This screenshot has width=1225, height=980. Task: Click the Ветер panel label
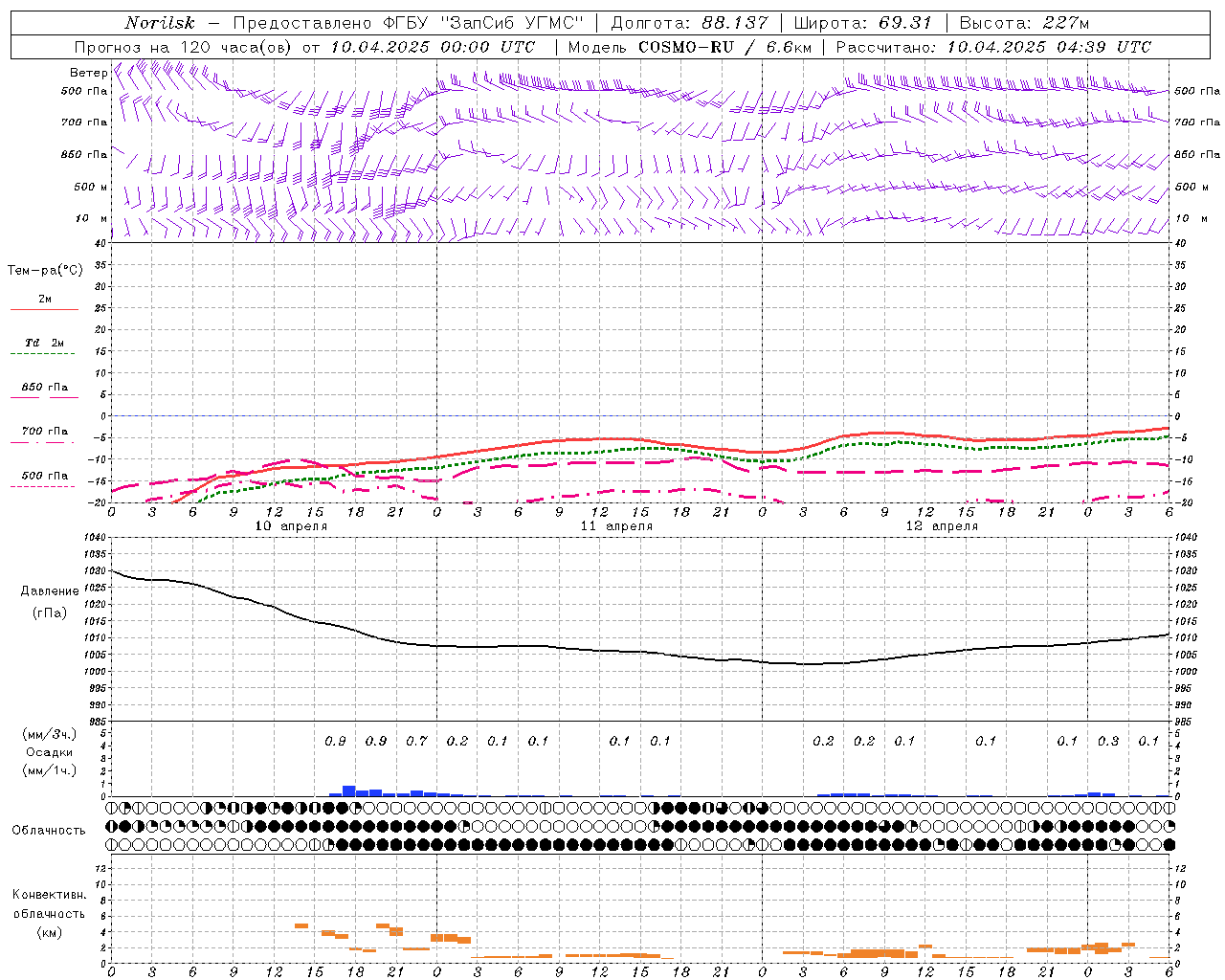89,73
